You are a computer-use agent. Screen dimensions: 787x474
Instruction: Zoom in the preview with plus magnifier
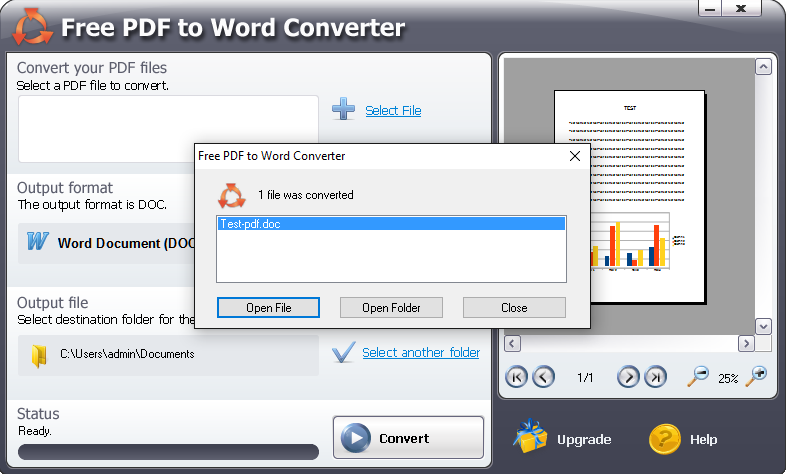point(756,376)
